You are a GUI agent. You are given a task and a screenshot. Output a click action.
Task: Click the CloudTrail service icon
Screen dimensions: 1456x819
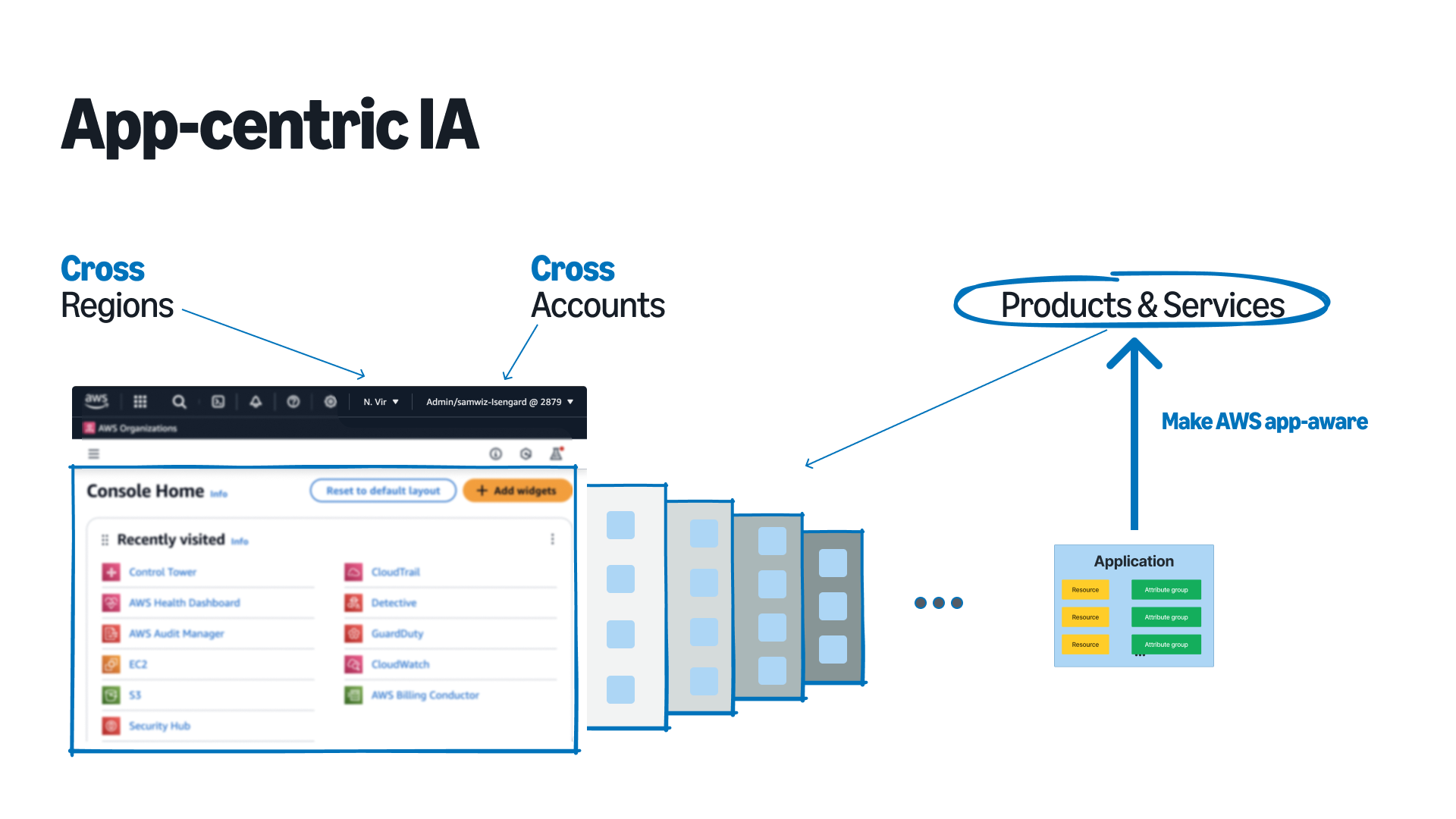click(353, 572)
